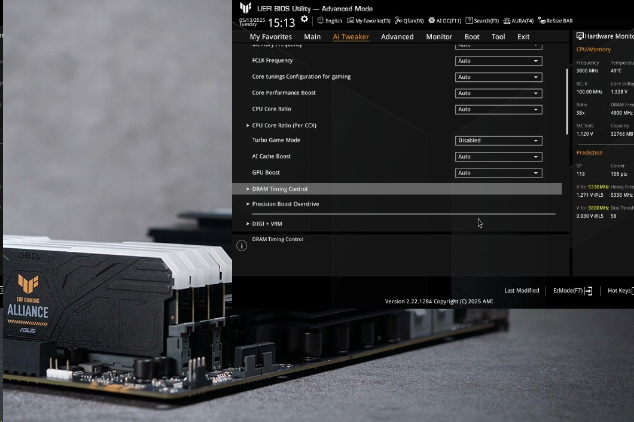Click the Last Modified button

point(521,291)
